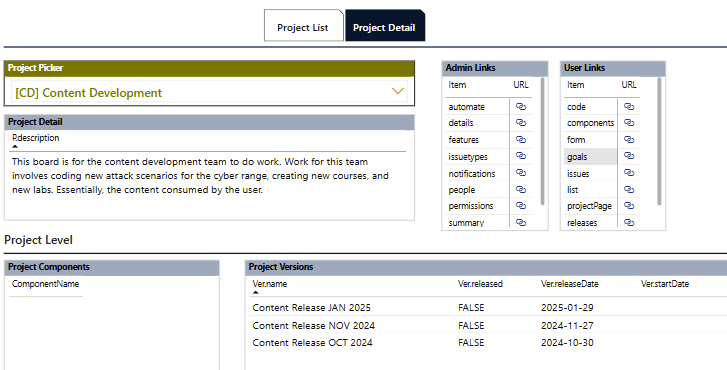Viewport: 727px width, 370px height.
Task: Select the releases item in User Links
Action: click(582, 223)
